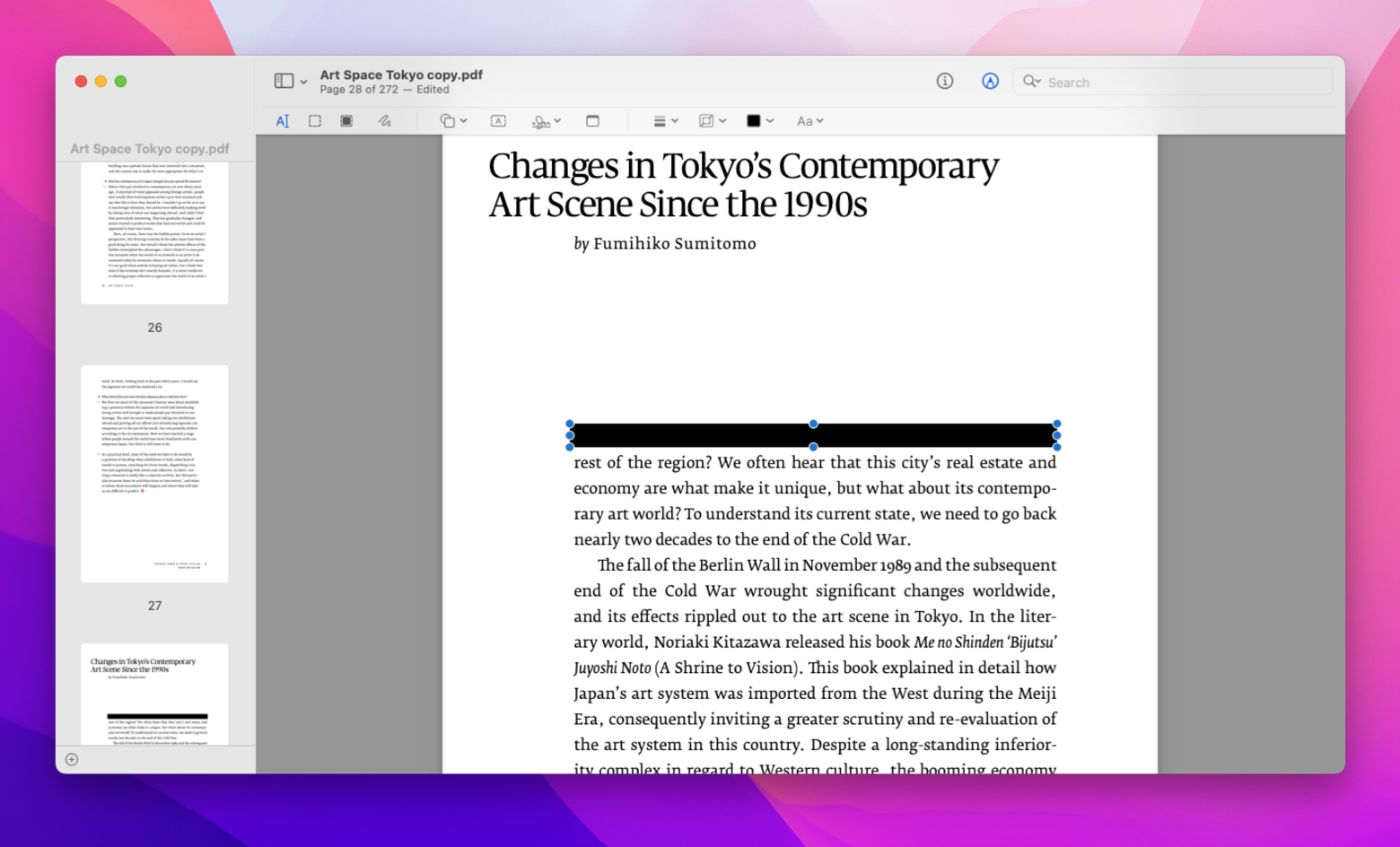1400x847 pixels.
Task: Click the plus button in the sidebar
Action: pos(72,759)
